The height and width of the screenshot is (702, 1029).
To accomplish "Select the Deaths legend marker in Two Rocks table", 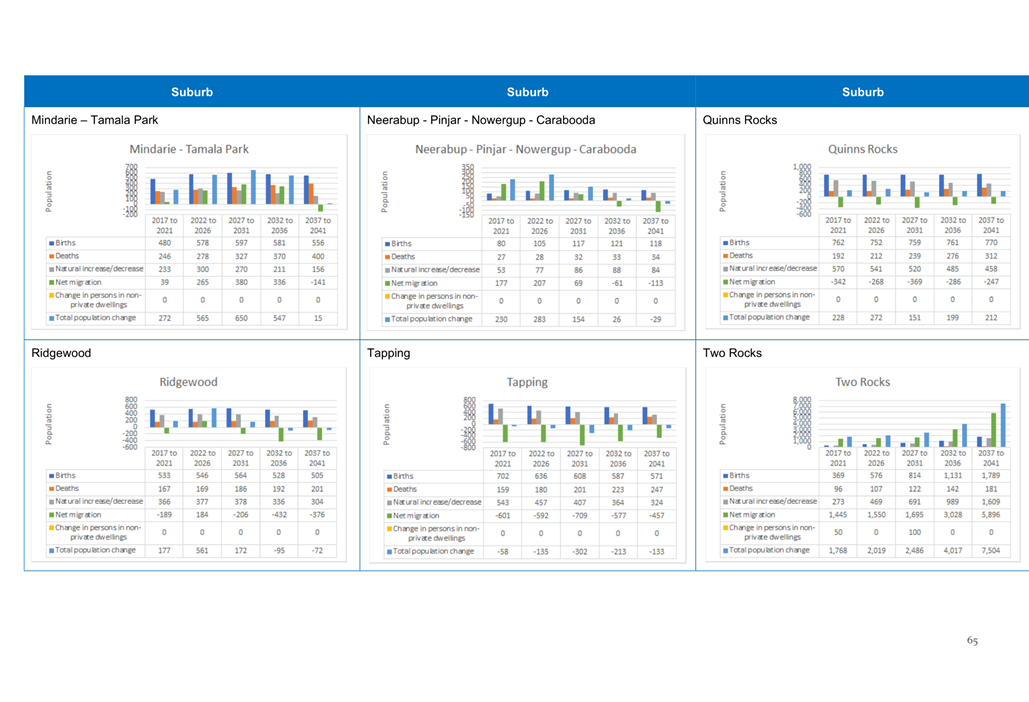I will pos(725,488).
